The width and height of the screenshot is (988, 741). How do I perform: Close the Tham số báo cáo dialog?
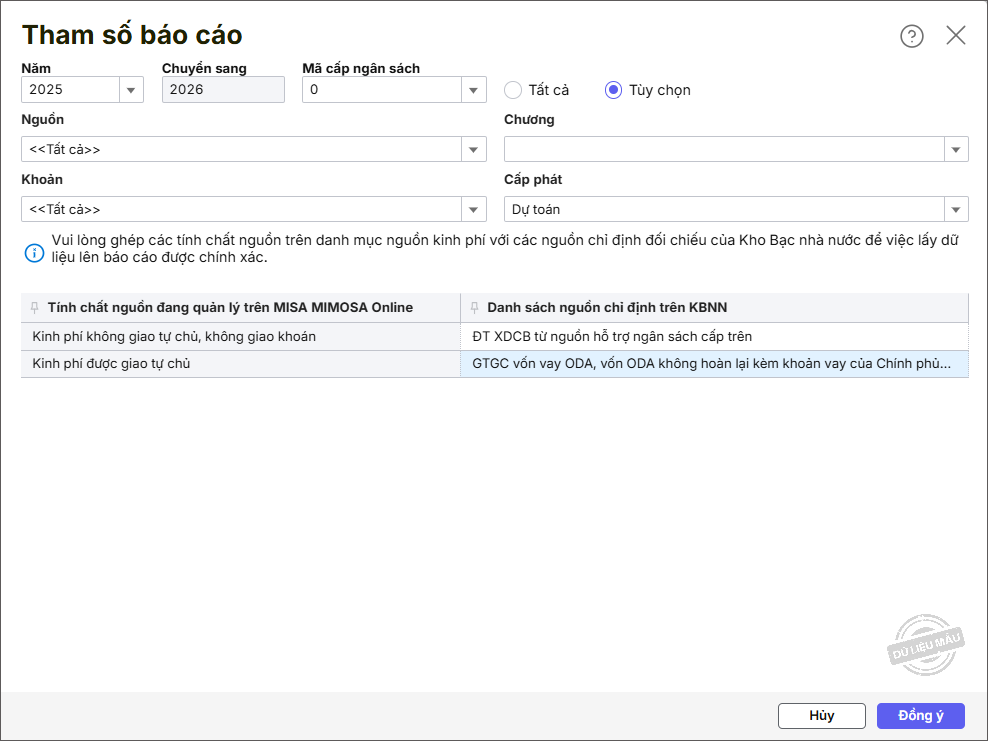pyautogui.click(x=956, y=36)
